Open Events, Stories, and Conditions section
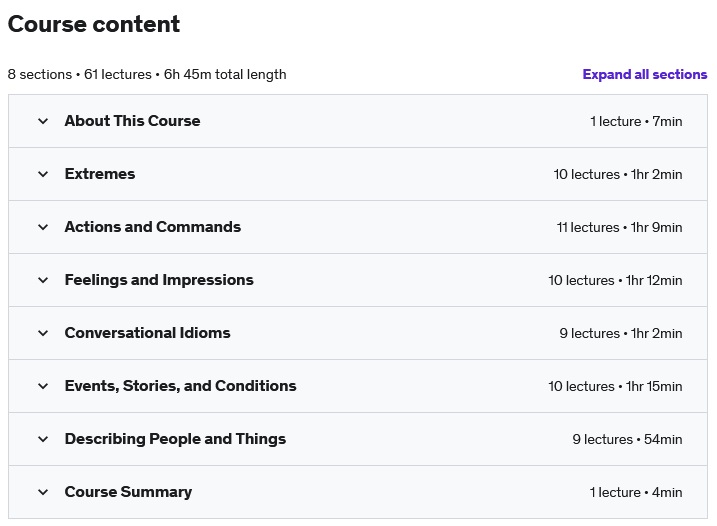Screen dimensions: 717x526 click(x=180, y=386)
